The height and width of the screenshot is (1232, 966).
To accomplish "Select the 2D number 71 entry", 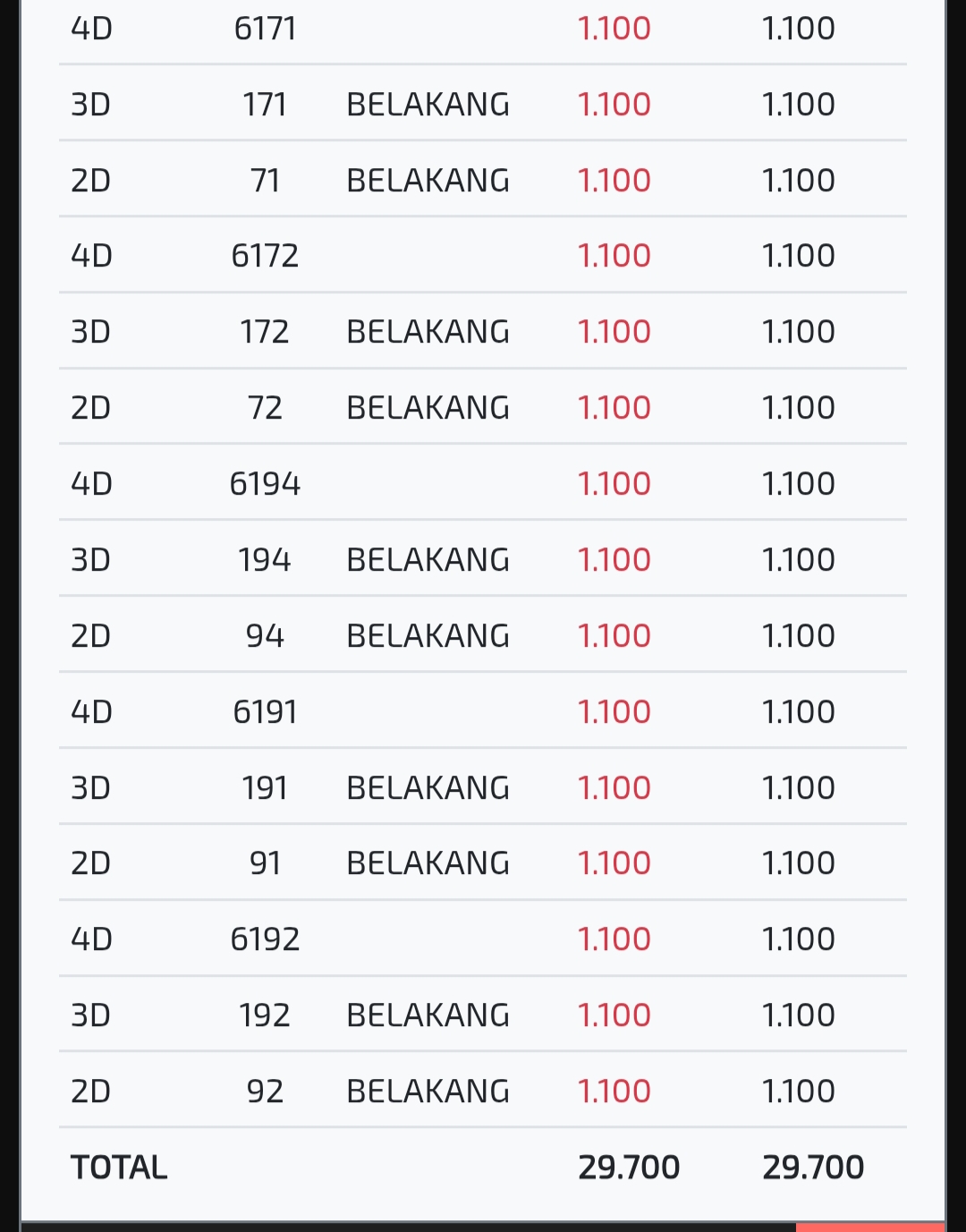I will pos(265,181).
